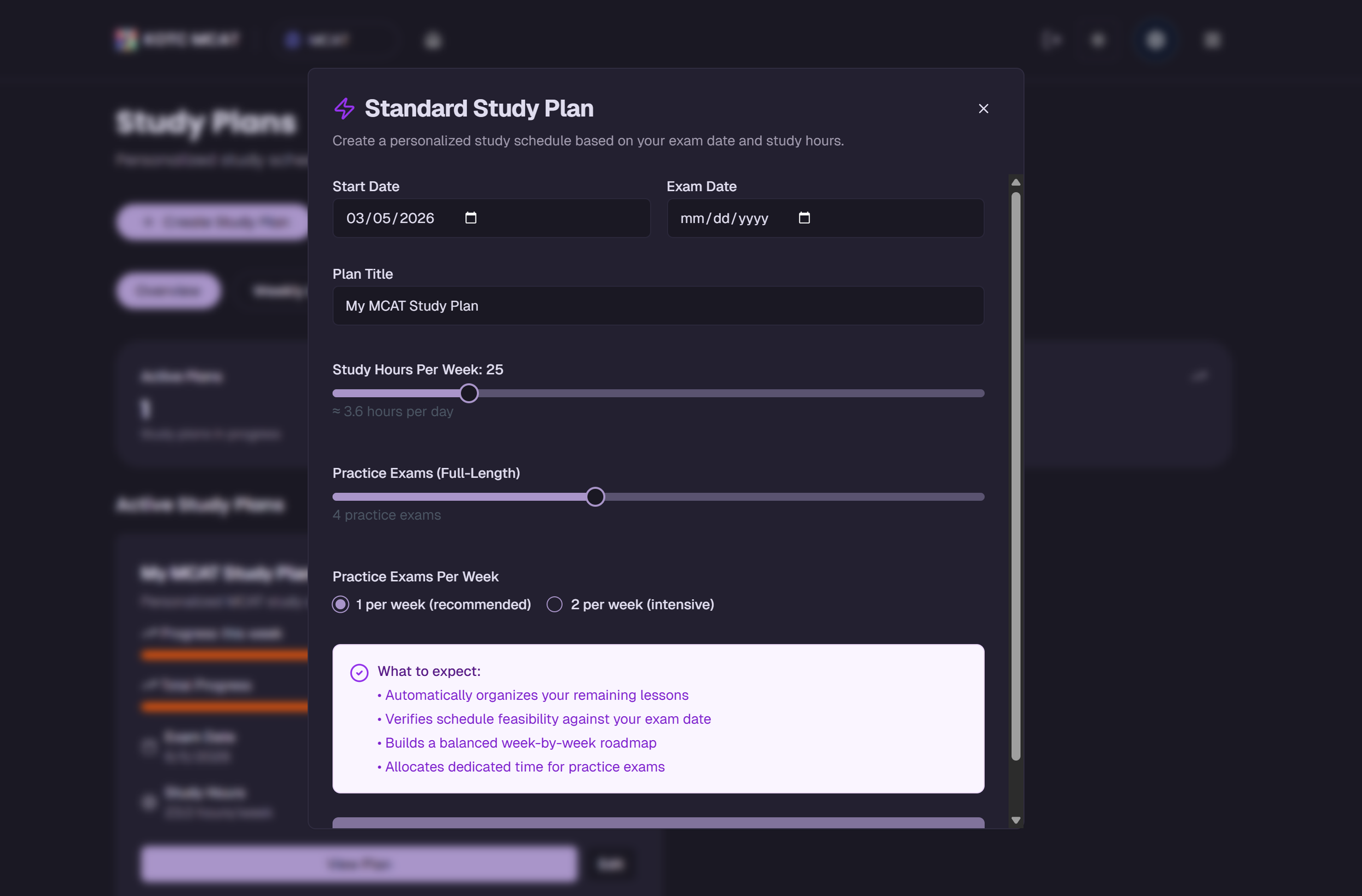Screen dimensions: 1362x896
Task: Click the Start Date field showing 03/05/2026
Action: point(390,218)
